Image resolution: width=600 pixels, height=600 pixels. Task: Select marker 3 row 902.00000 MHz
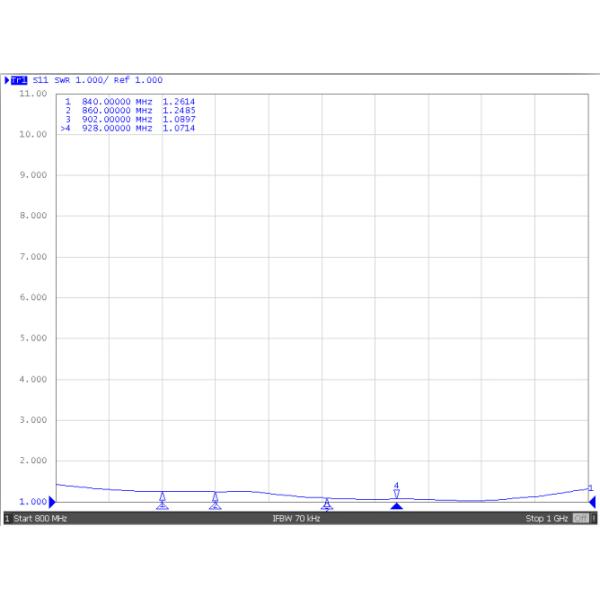pos(130,119)
